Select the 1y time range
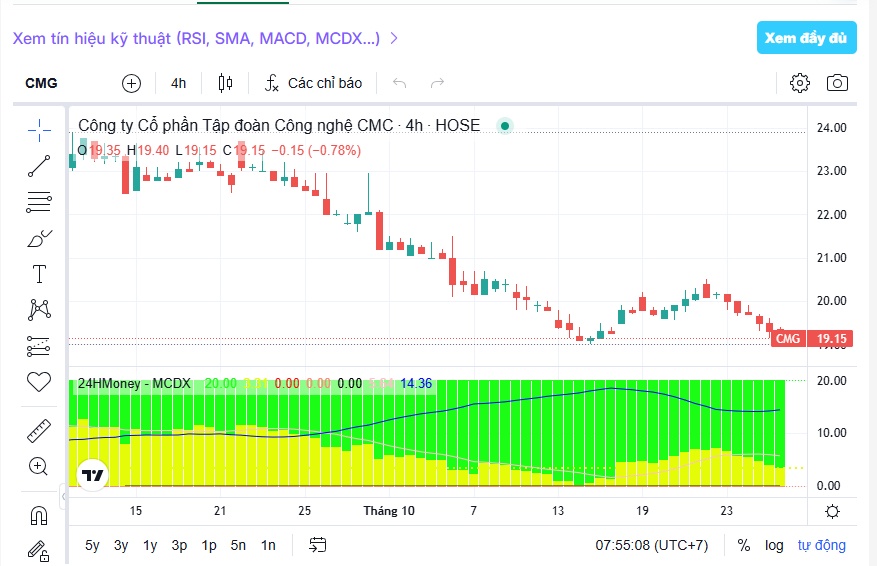This screenshot has height=566, width=877. (150, 545)
